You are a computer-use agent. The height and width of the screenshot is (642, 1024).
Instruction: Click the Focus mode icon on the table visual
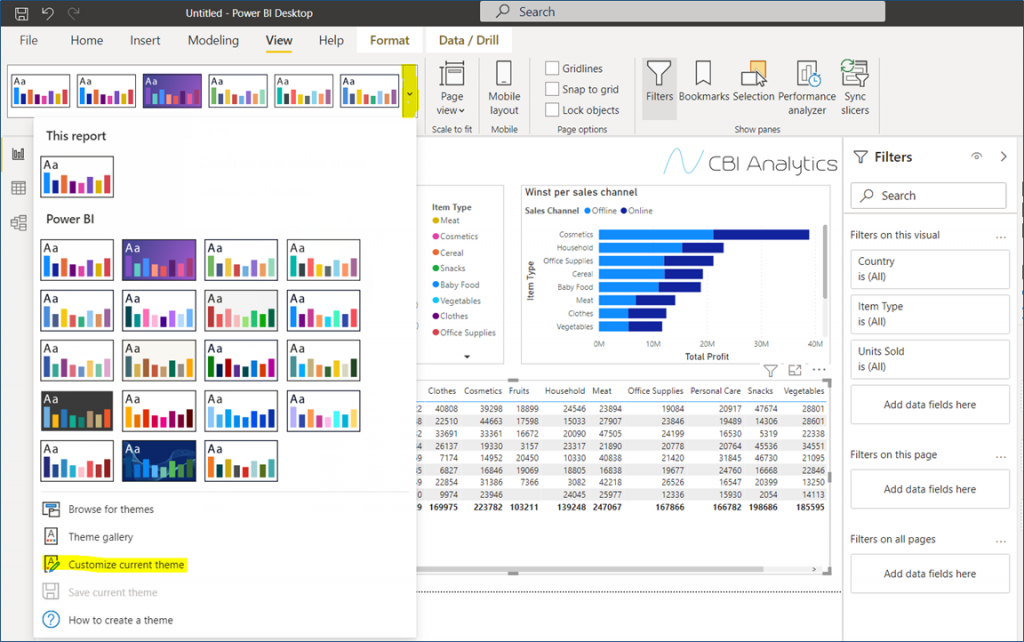tap(795, 370)
